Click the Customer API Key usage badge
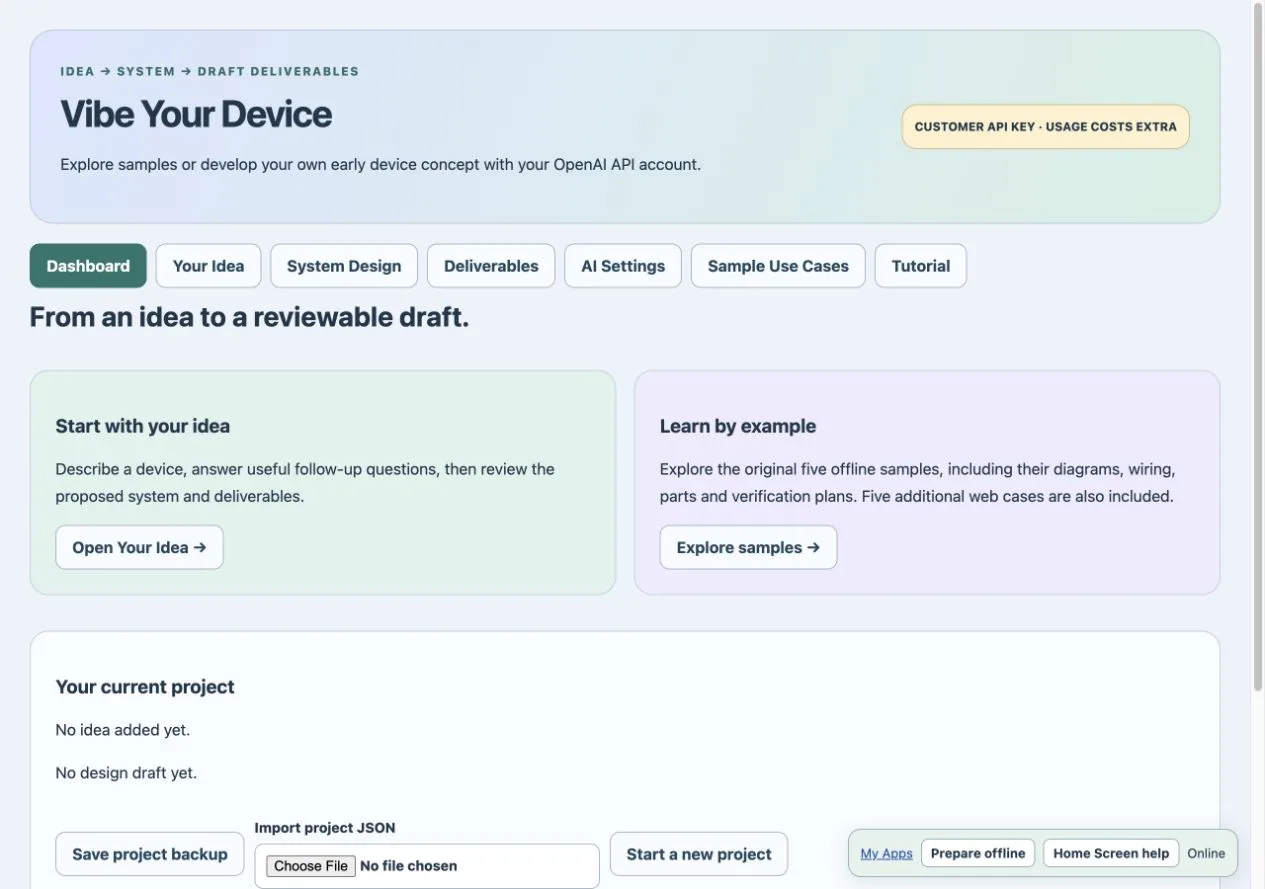 pyautogui.click(x=1046, y=127)
